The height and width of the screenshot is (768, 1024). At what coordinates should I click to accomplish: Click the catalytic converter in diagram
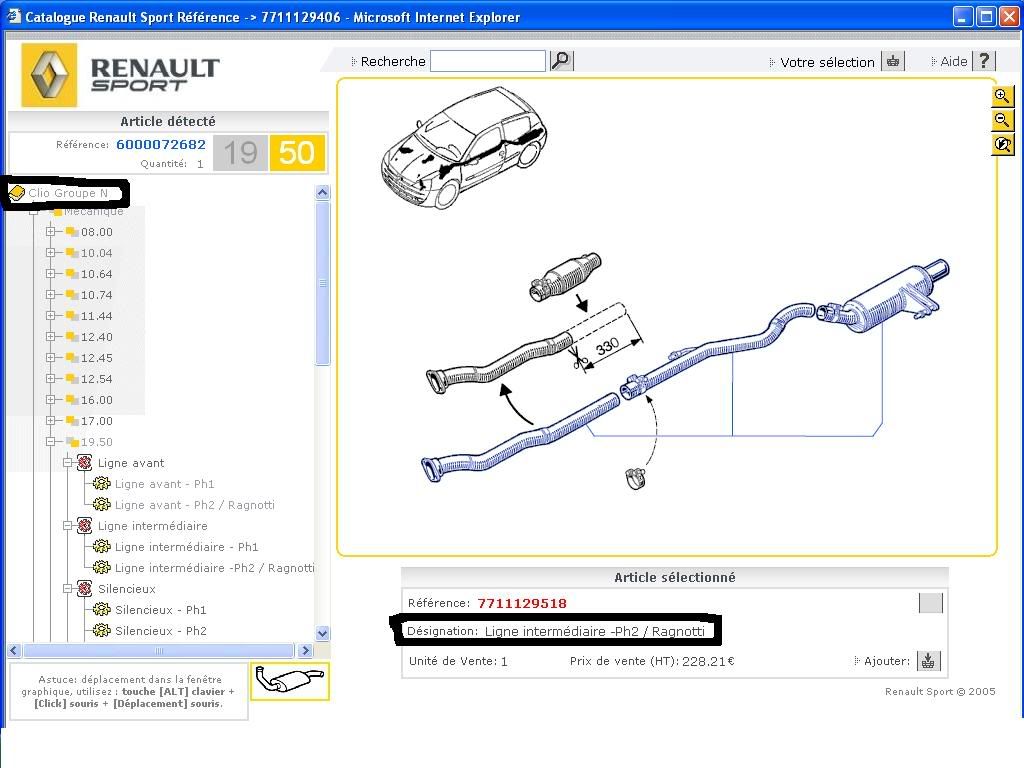tap(565, 276)
